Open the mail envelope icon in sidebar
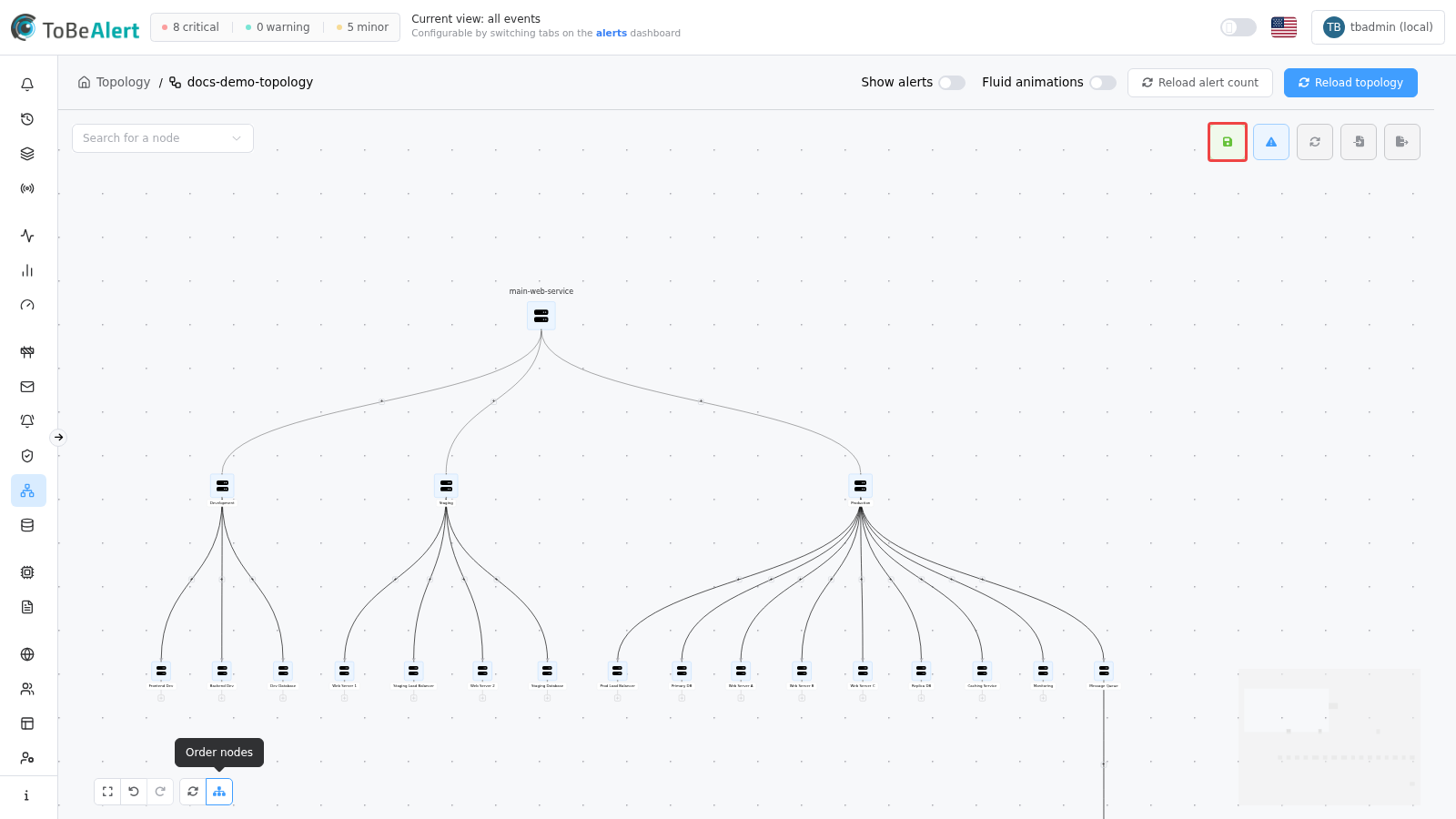 [27, 387]
